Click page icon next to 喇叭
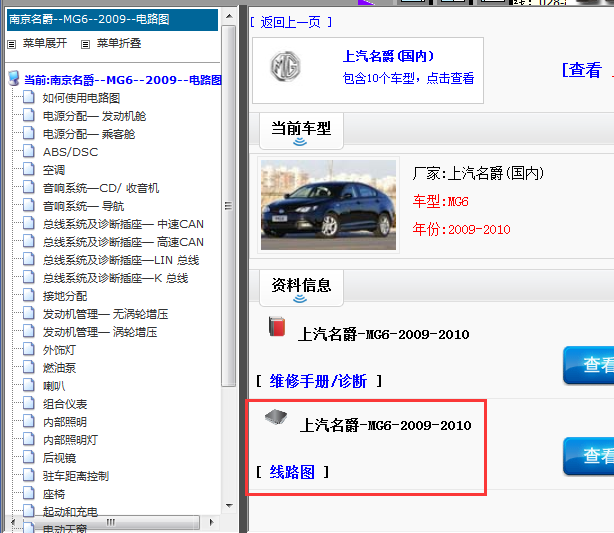This screenshot has width=614, height=533. click(29, 385)
